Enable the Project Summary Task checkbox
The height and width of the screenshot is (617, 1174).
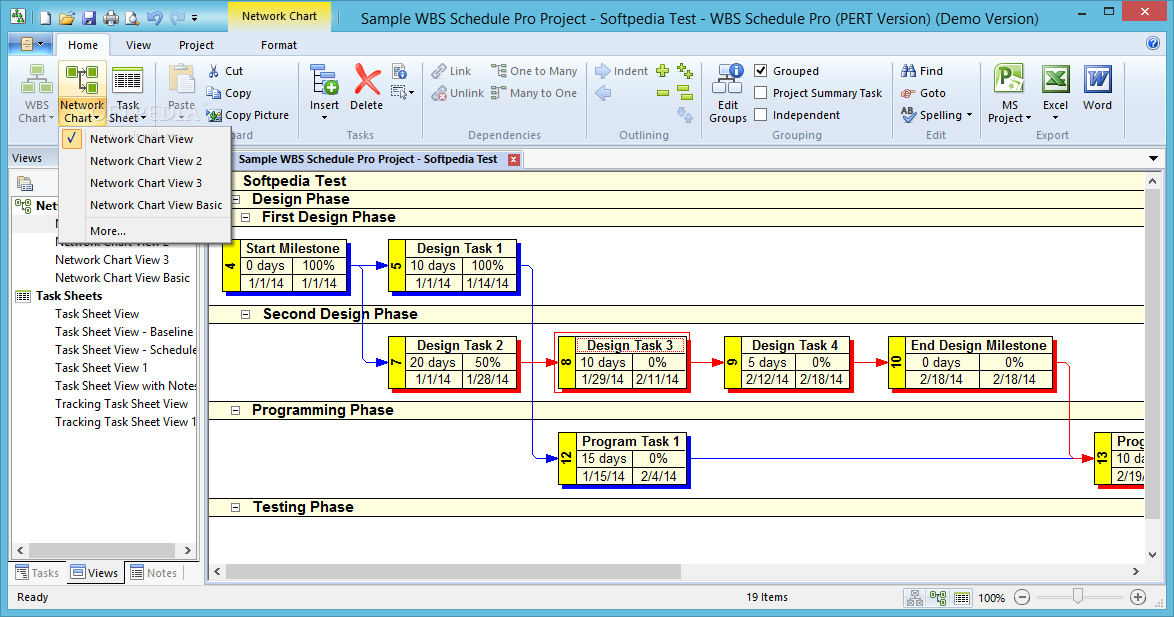click(x=761, y=93)
